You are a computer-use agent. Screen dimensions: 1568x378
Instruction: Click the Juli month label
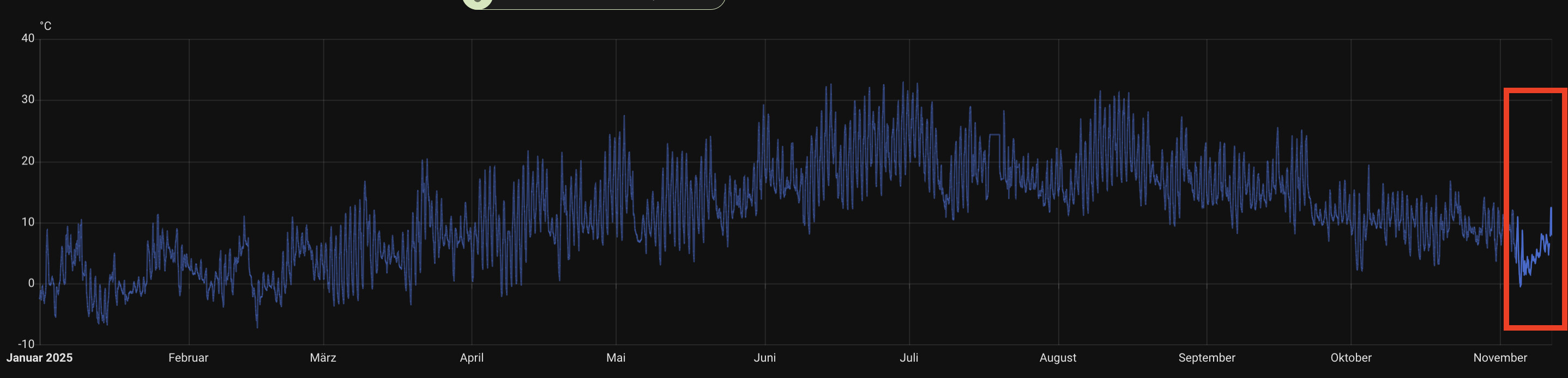coord(909,358)
